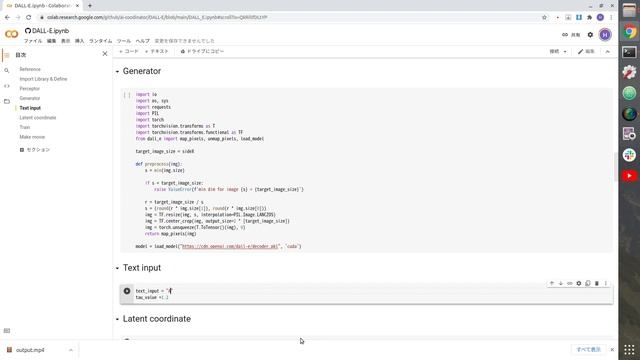This screenshot has width=640, height=360.
Task: Copy link to the text_input cell
Action: pos(570,283)
